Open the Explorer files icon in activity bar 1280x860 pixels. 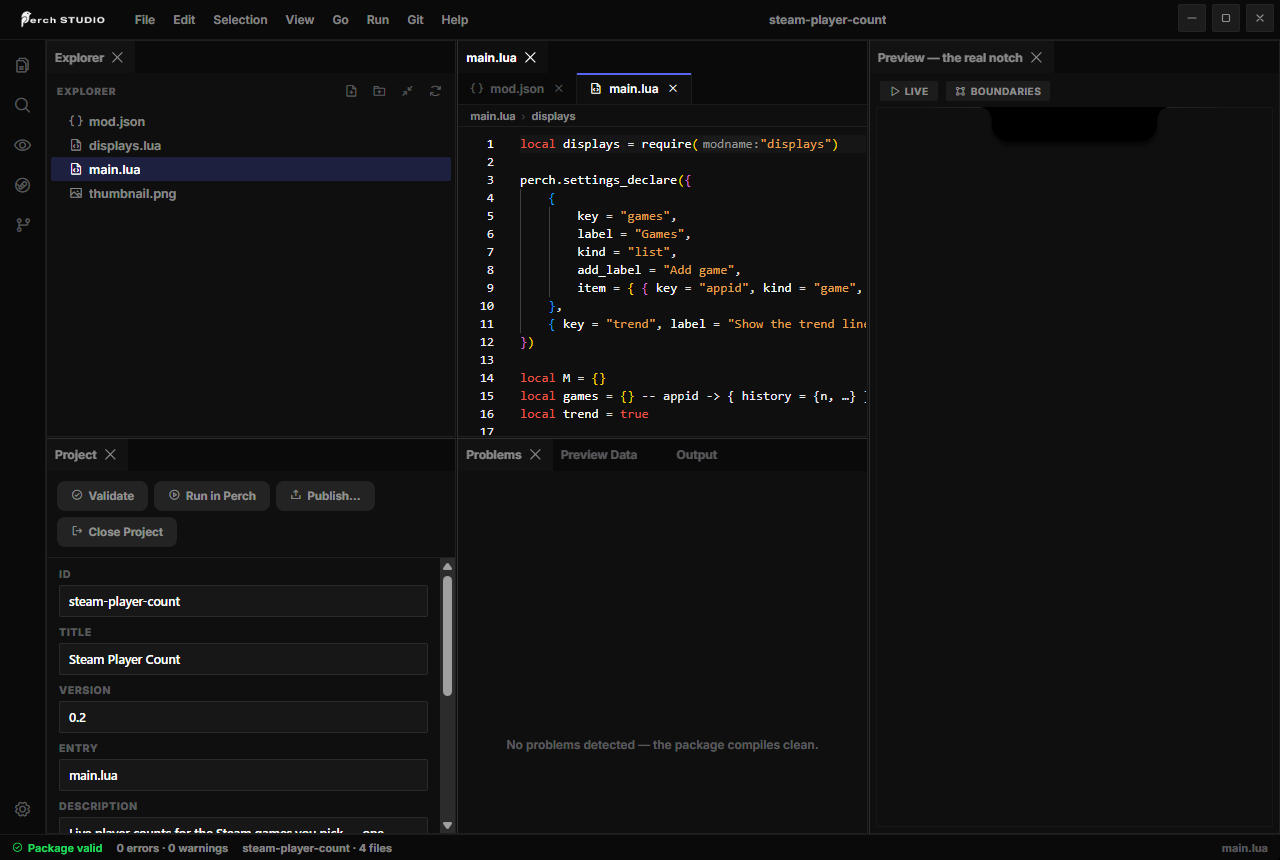pyautogui.click(x=22, y=65)
